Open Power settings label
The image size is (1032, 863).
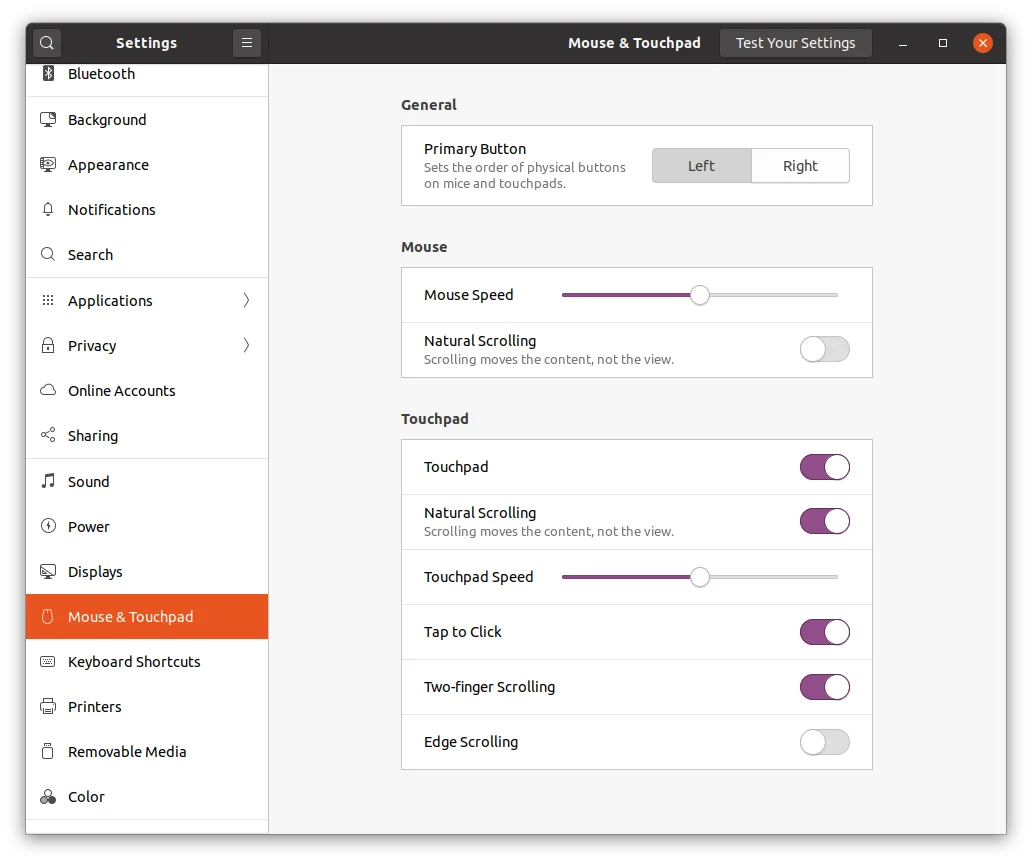point(89,527)
